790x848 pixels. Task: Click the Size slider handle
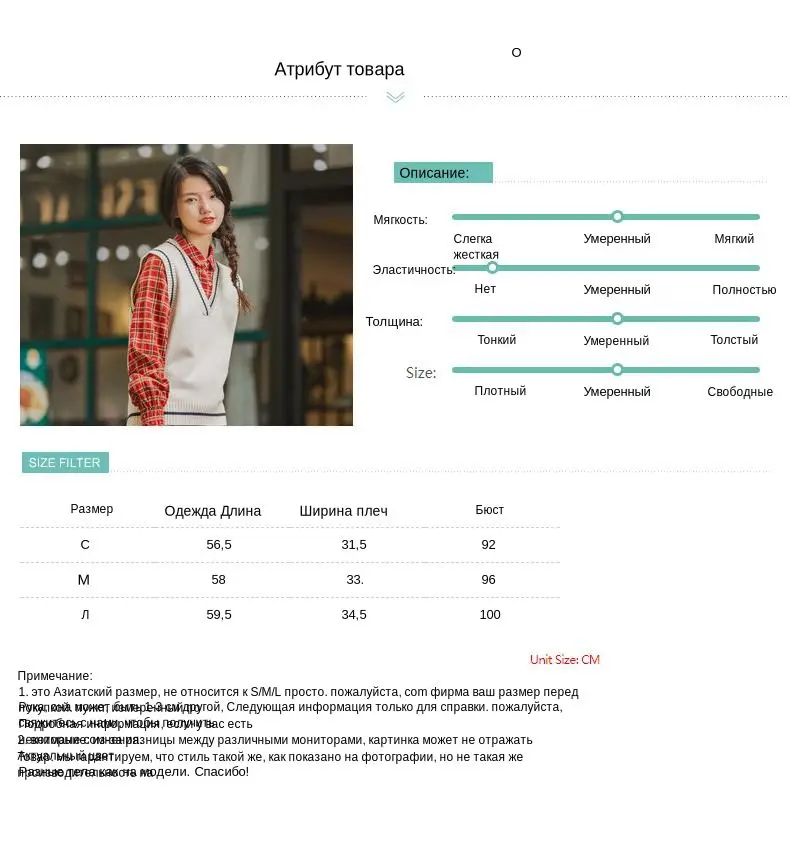[617, 370]
